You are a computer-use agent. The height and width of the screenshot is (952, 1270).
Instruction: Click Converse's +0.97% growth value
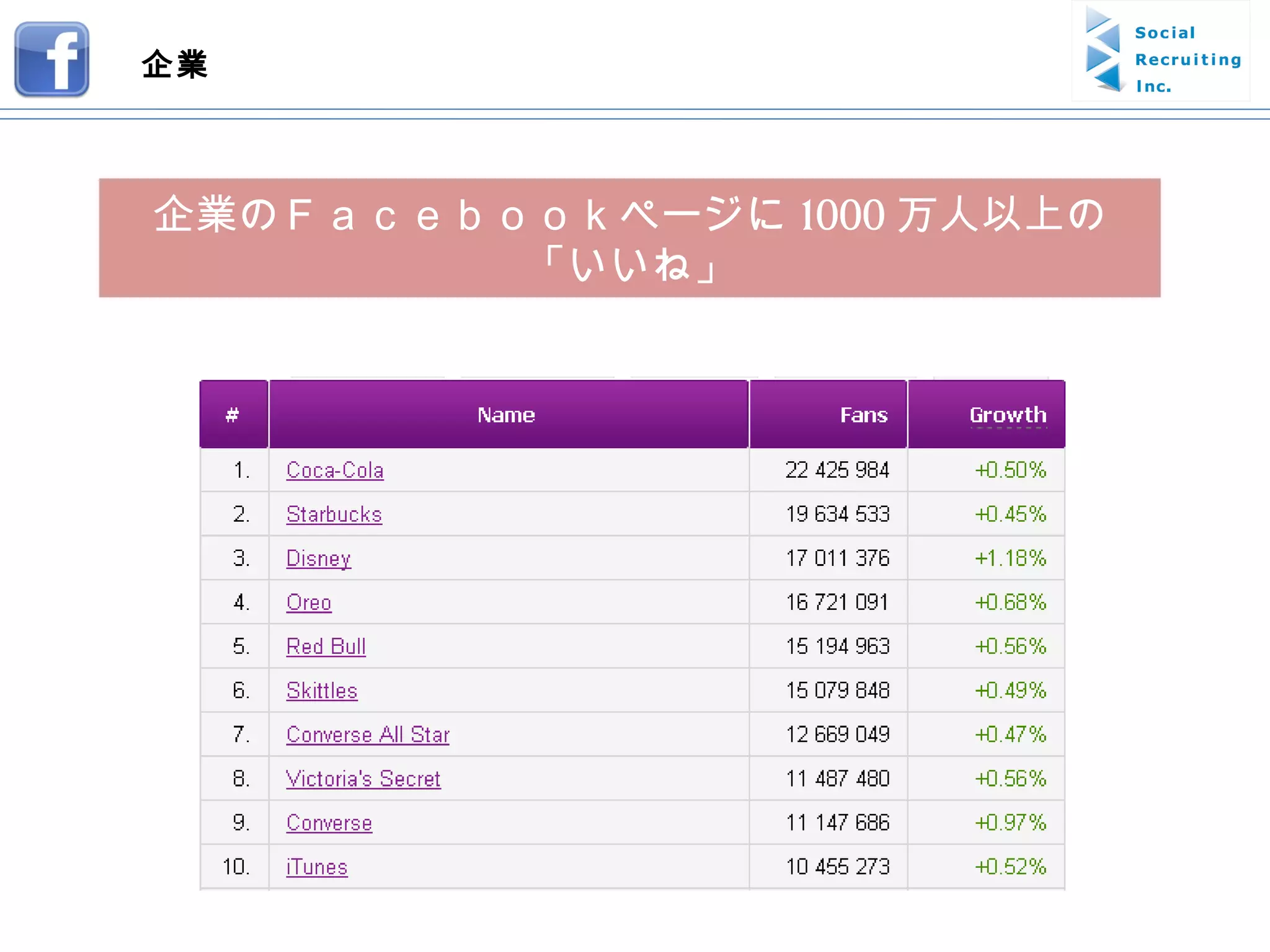pos(1010,822)
